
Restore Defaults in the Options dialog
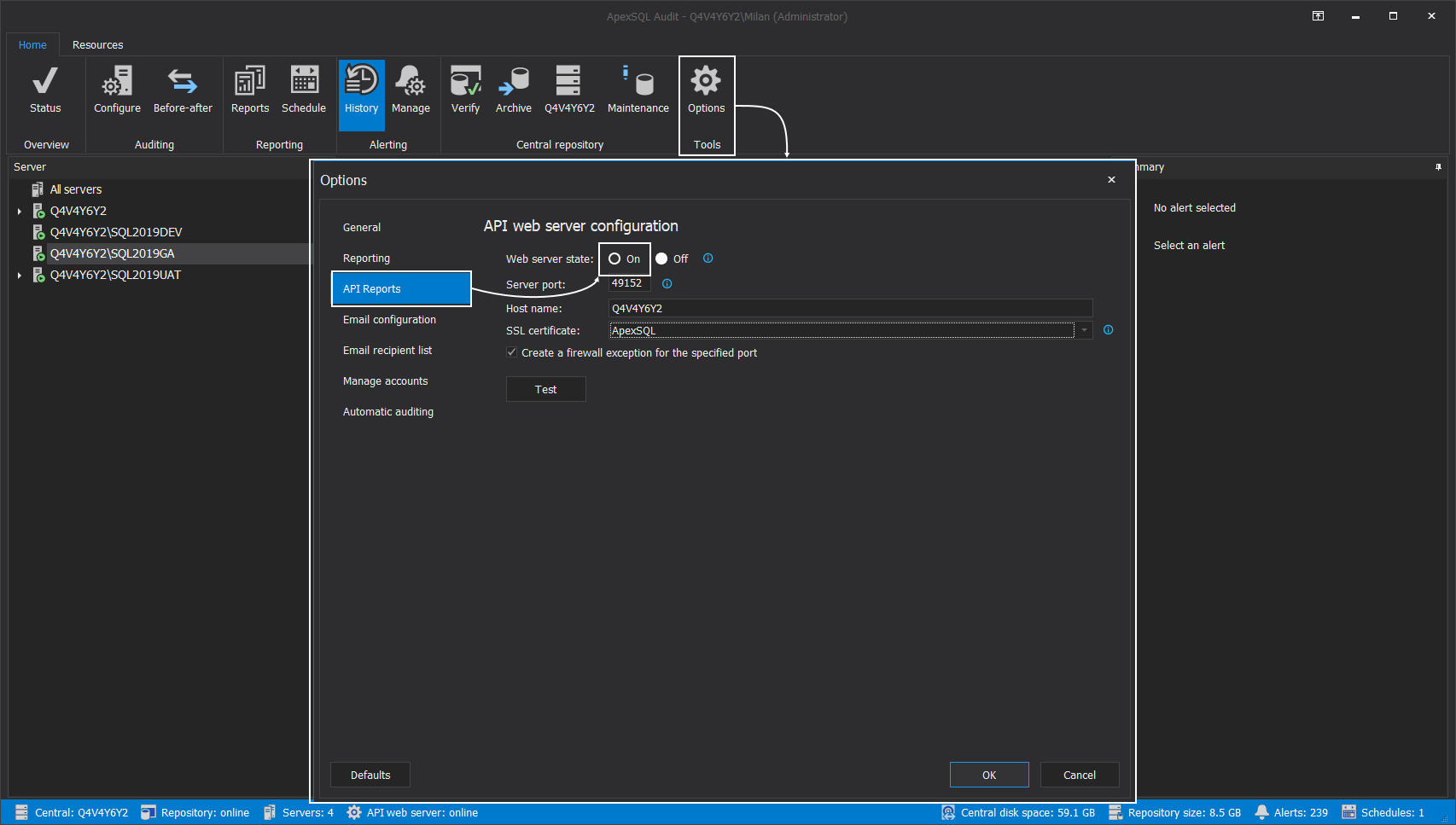coord(370,775)
